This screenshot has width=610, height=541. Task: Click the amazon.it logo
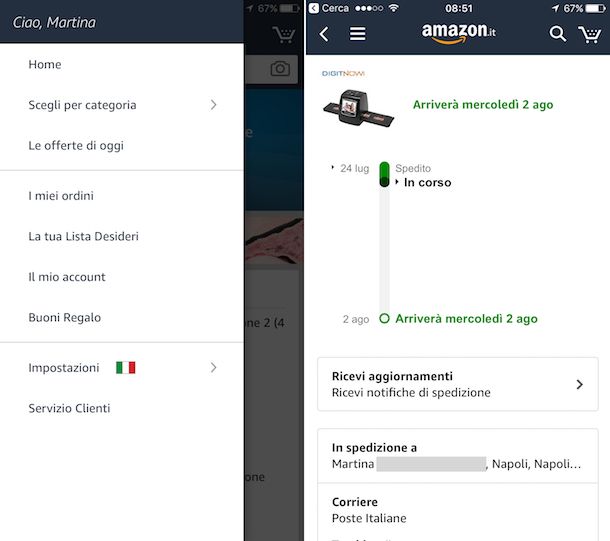click(x=458, y=33)
